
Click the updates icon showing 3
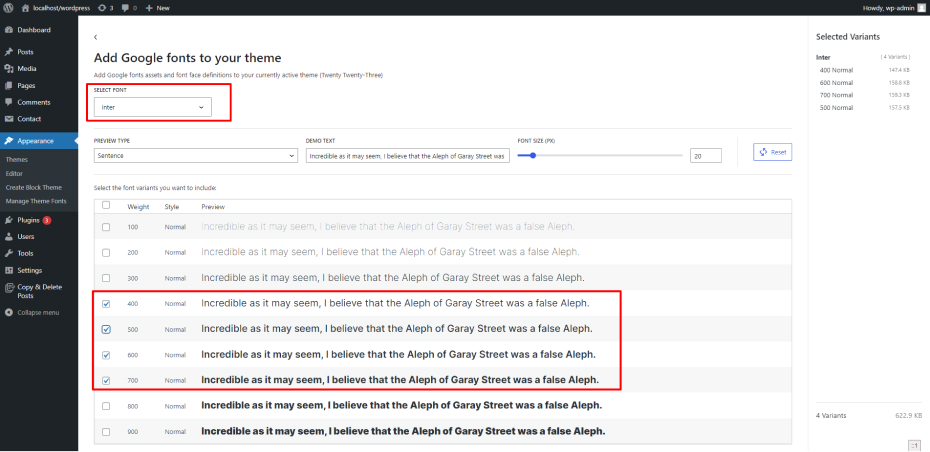(x=102, y=8)
